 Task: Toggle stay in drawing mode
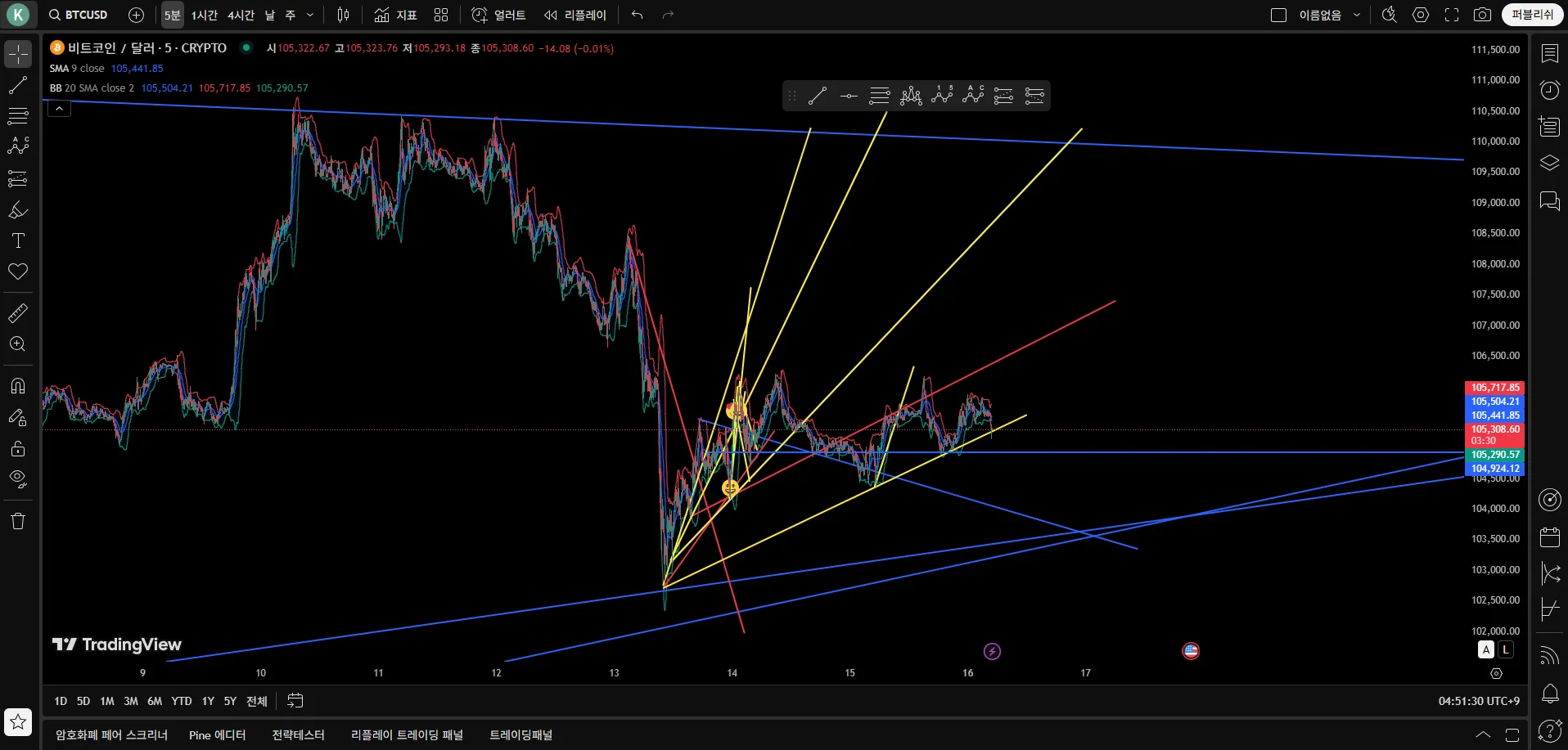(18, 417)
